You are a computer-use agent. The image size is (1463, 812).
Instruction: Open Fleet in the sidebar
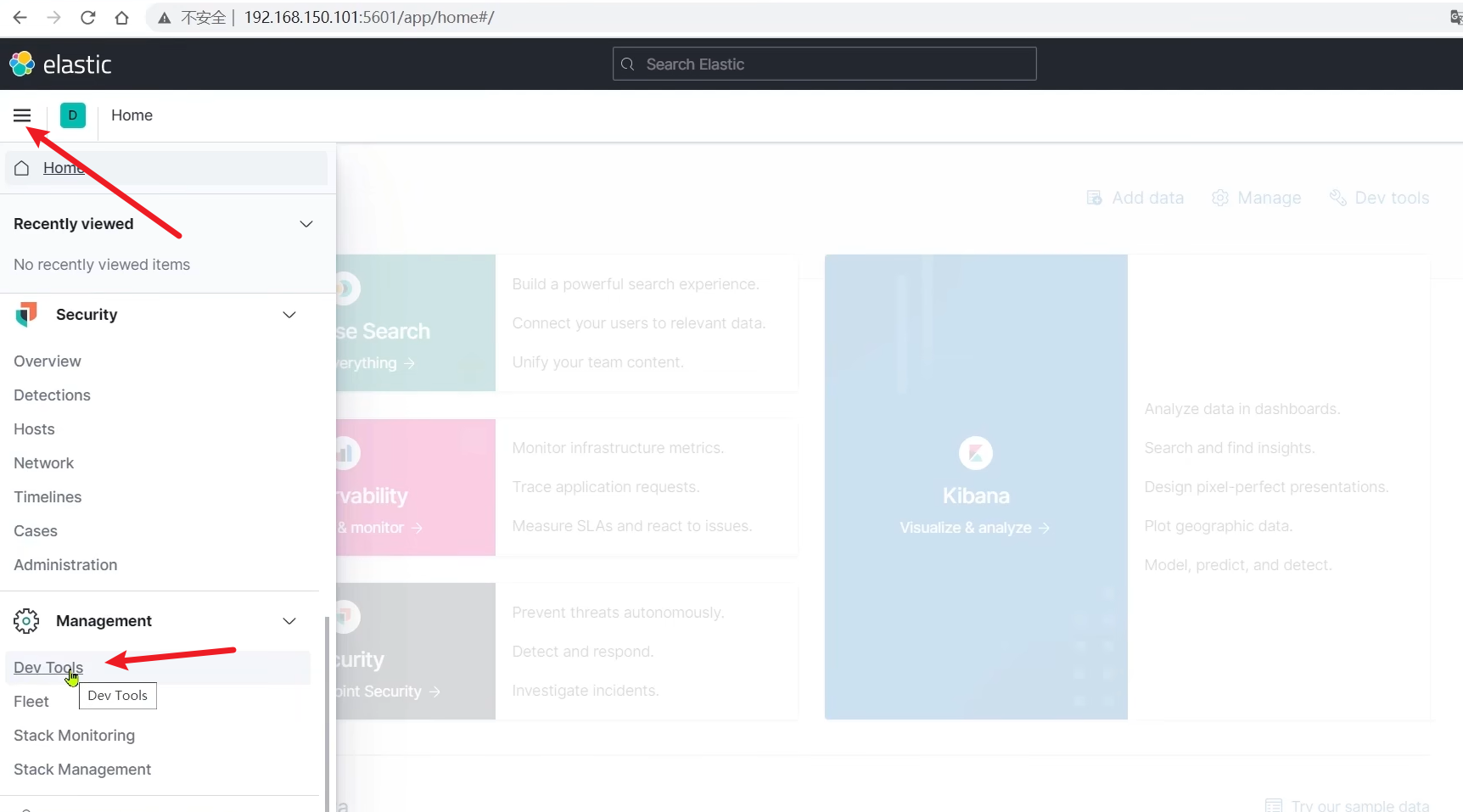pyautogui.click(x=31, y=702)
